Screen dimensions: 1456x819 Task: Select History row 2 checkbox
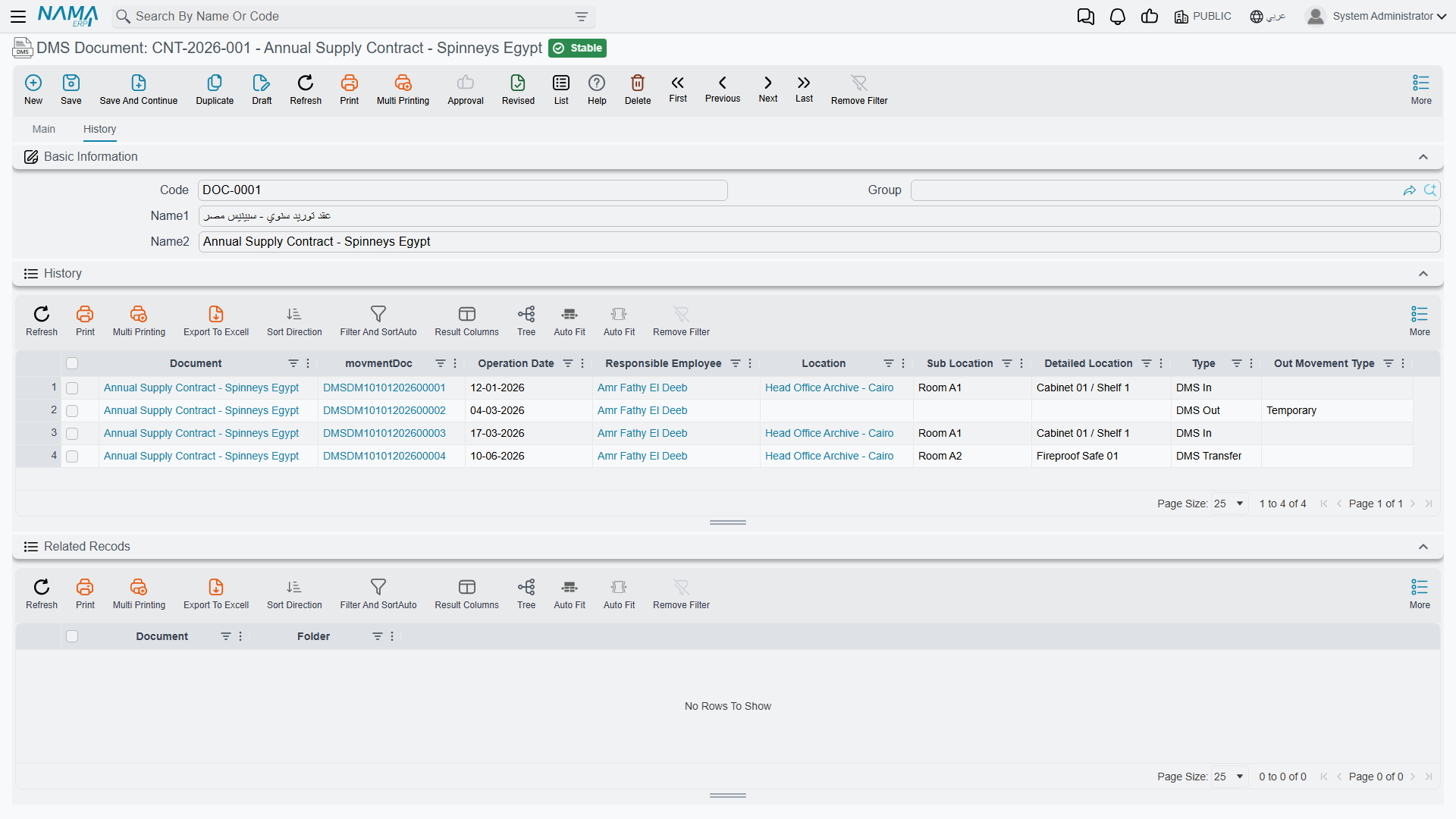72,411
